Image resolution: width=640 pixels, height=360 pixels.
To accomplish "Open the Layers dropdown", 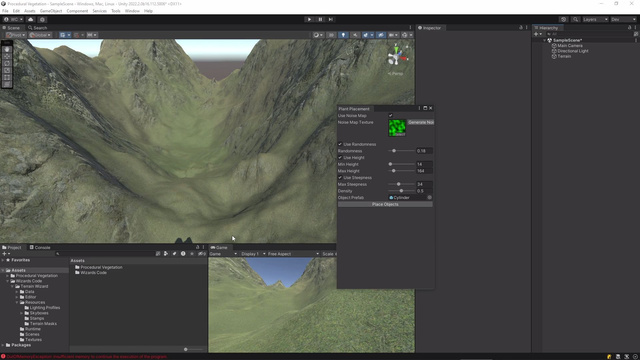I will coord(595,19).
